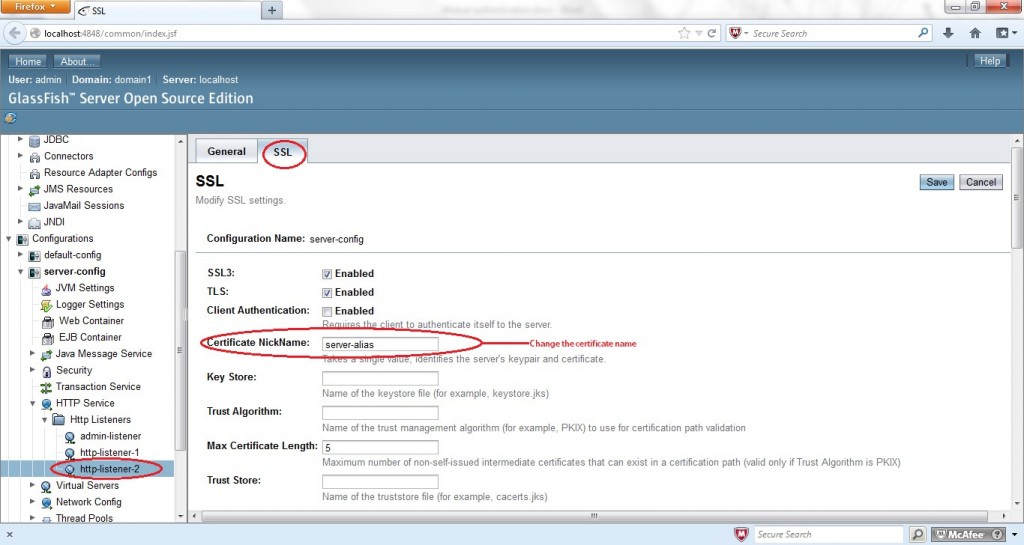Click the Resource Adapter Configs icon

(x=35, y=173)
